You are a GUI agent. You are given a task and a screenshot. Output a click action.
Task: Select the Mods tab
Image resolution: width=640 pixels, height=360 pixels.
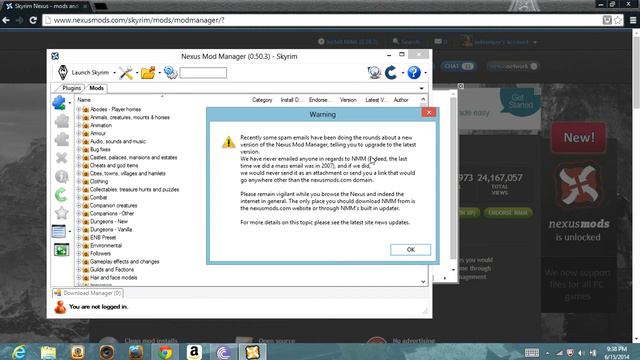pyautogui.click(x=96, y=88)
